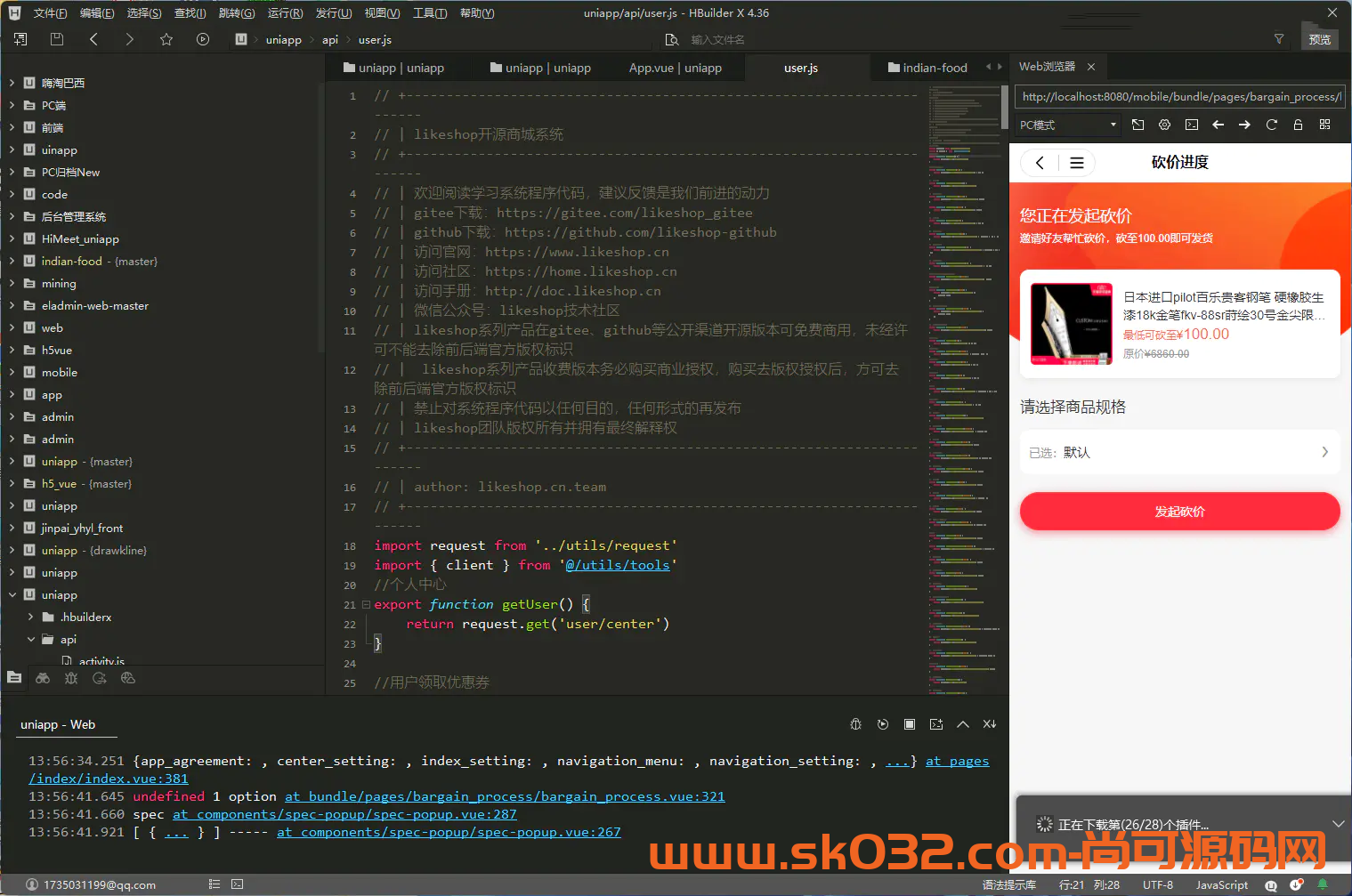Click the rerun icon in console toolbar

click(x=882, y=724)
